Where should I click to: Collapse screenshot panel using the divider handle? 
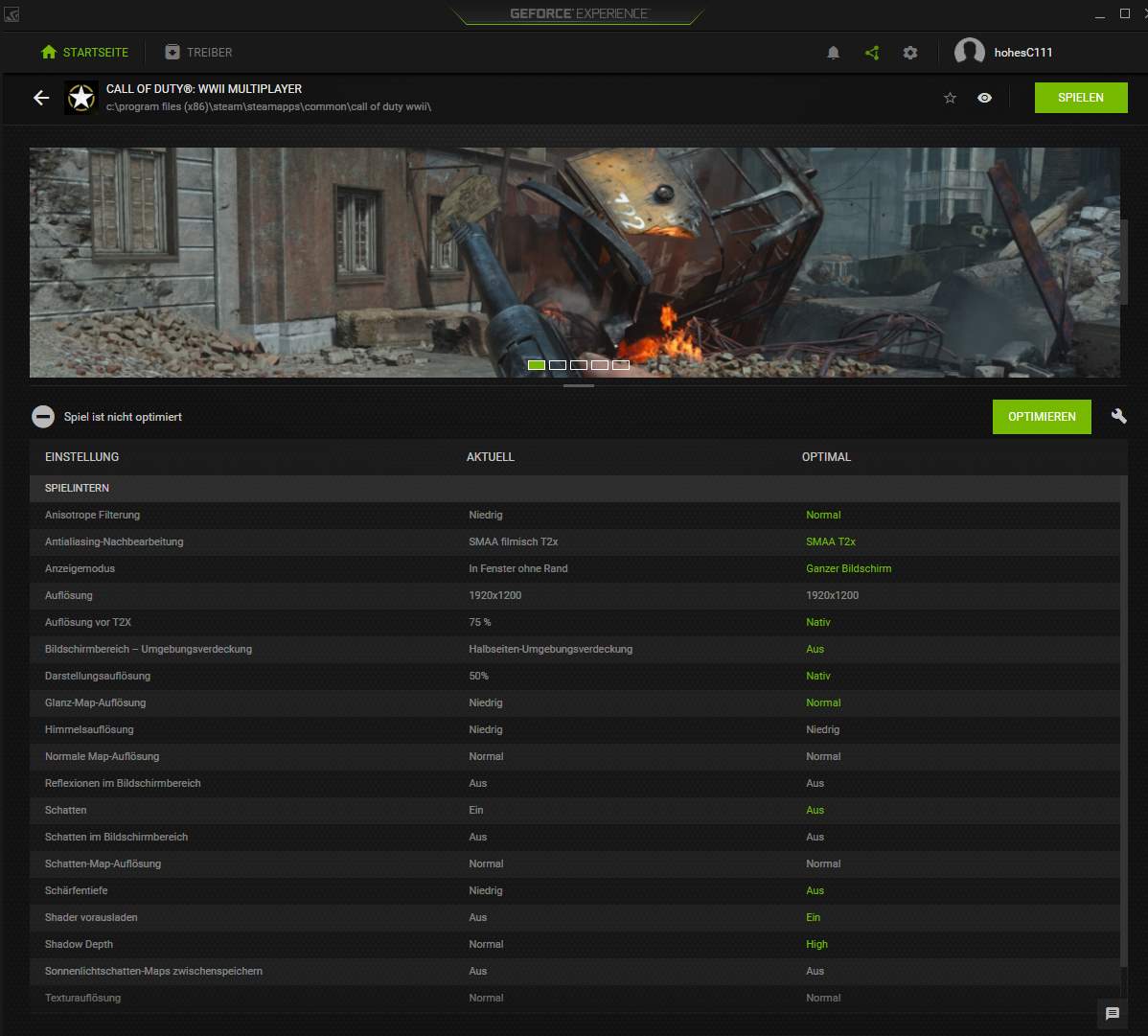click(x=579, y=385)
